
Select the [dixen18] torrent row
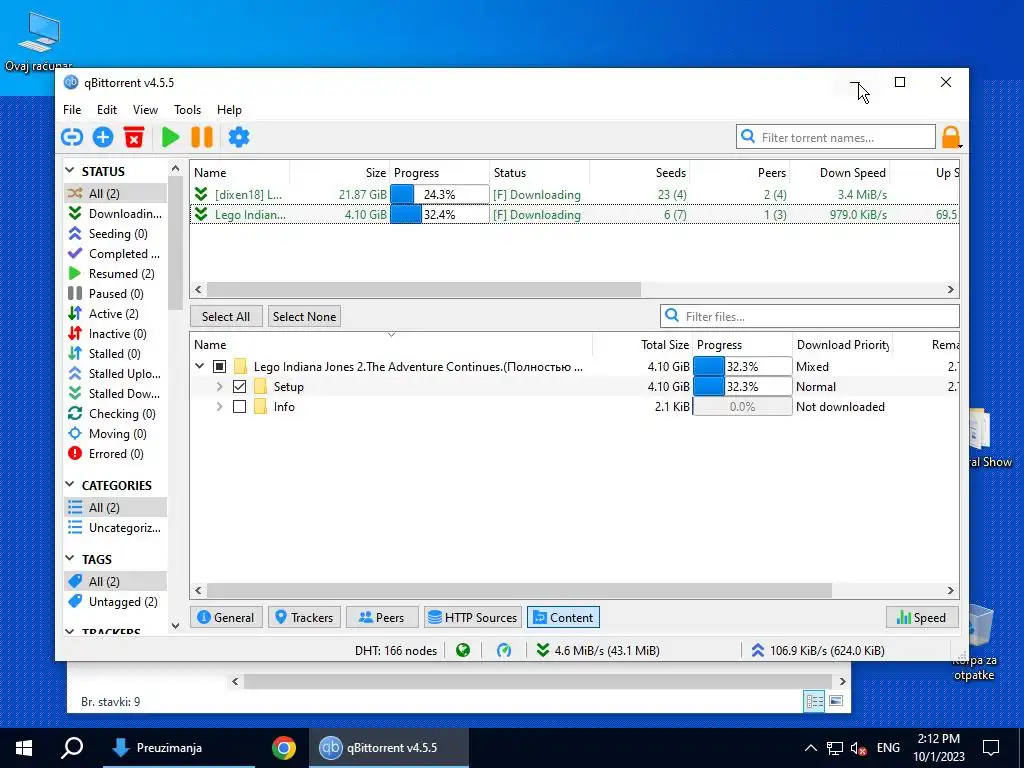click(x=575, y=195)
